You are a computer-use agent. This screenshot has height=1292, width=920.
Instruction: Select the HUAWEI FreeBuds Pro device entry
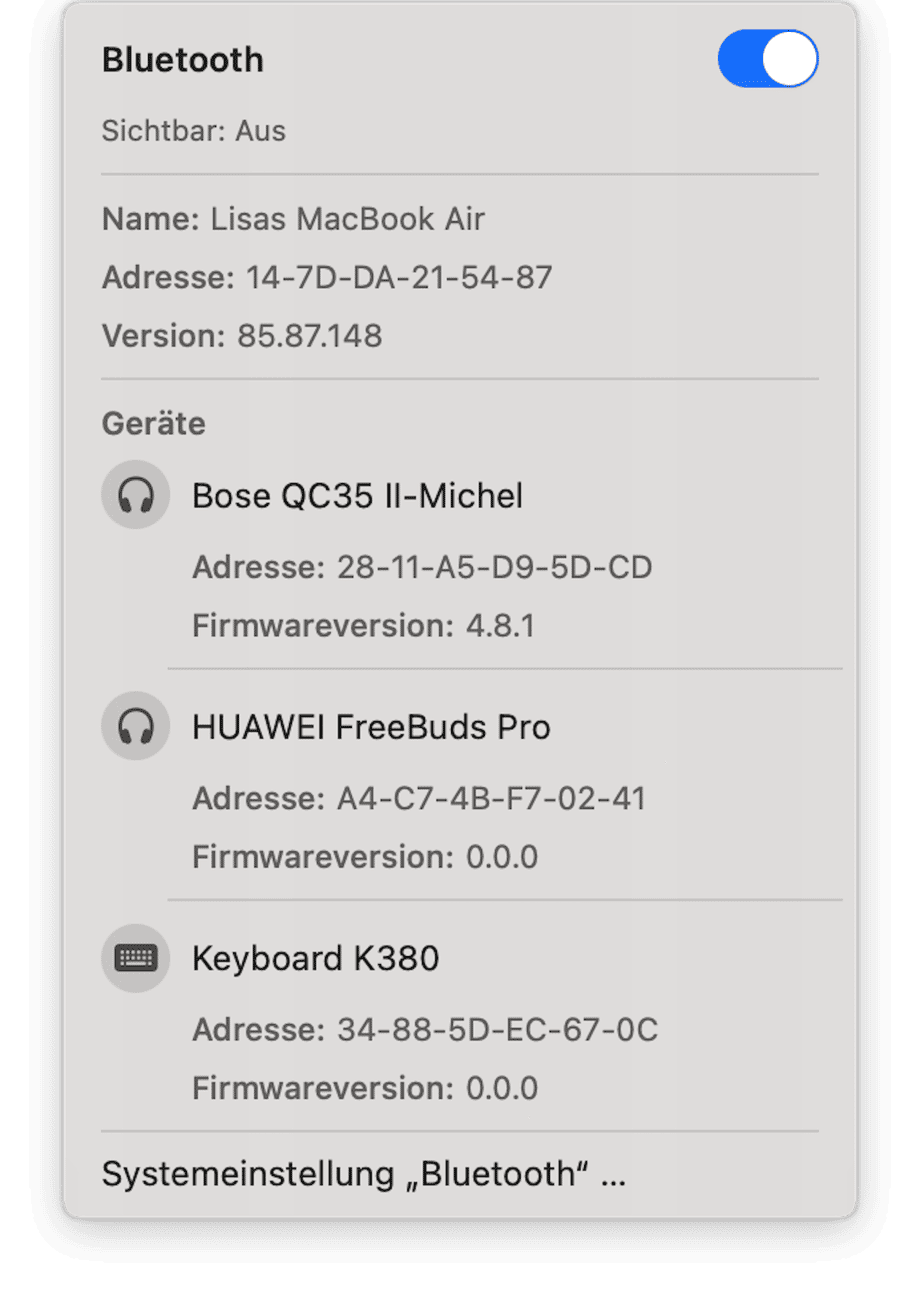coord(371,727)
